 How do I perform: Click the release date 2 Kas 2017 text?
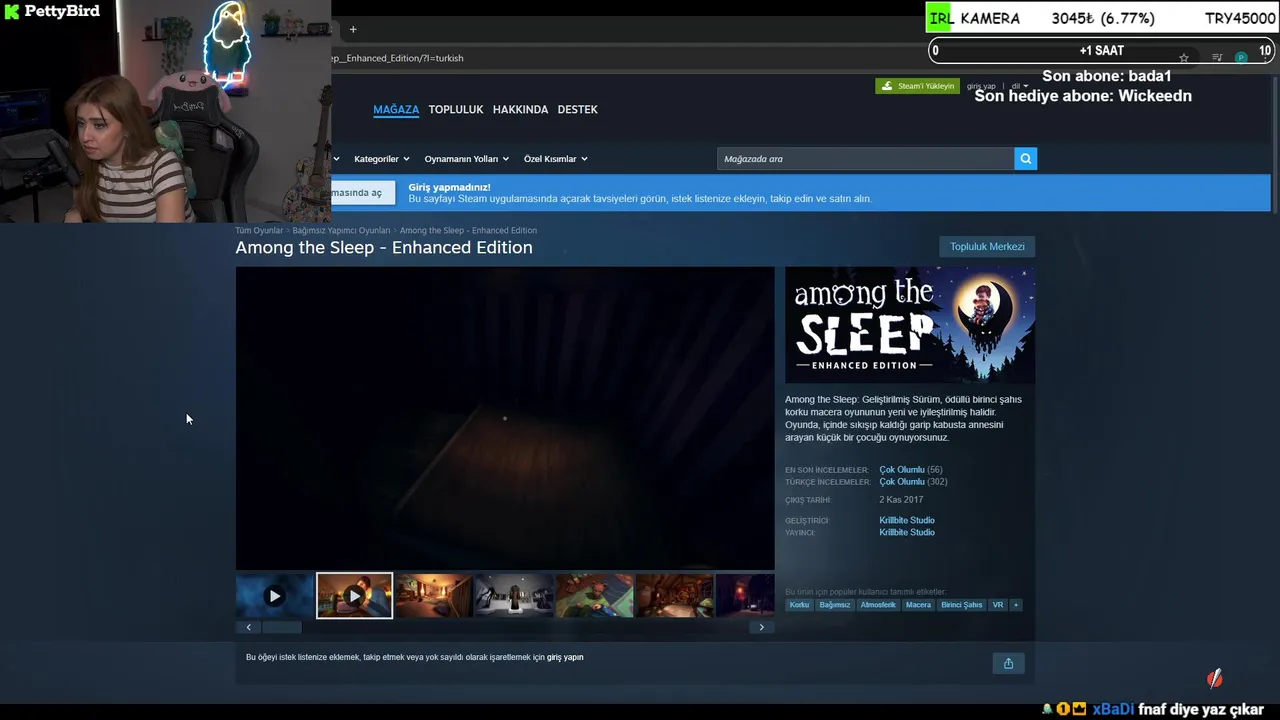(x=901, y=500)
